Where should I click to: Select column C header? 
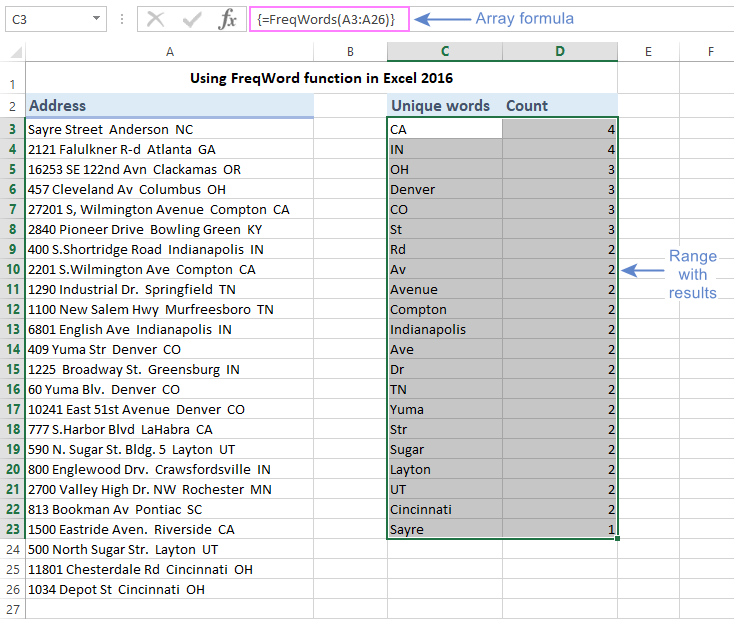445,52
